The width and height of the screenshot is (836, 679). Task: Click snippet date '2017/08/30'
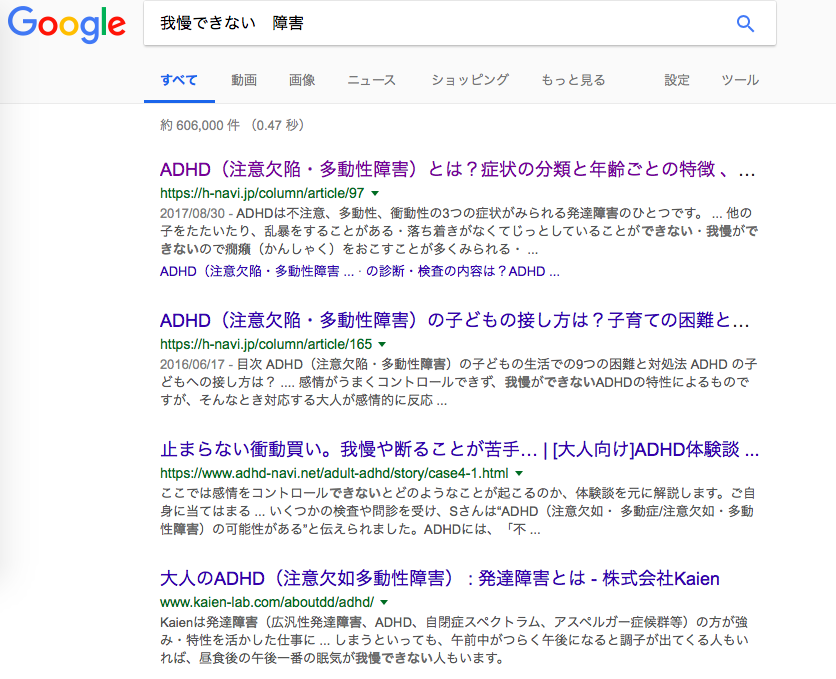click(192, 213)
